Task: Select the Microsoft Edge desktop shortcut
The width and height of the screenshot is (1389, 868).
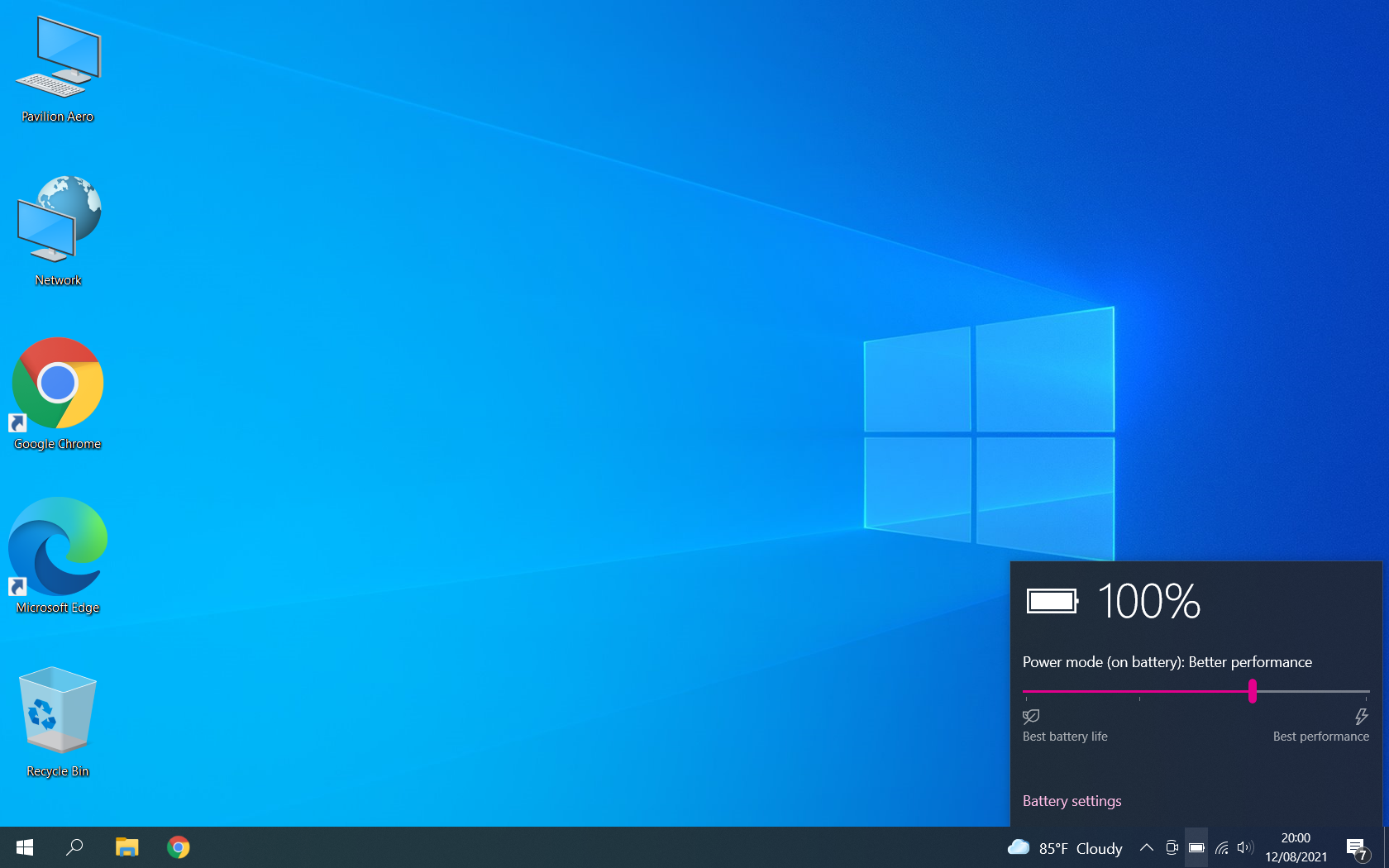Action: 58,556
